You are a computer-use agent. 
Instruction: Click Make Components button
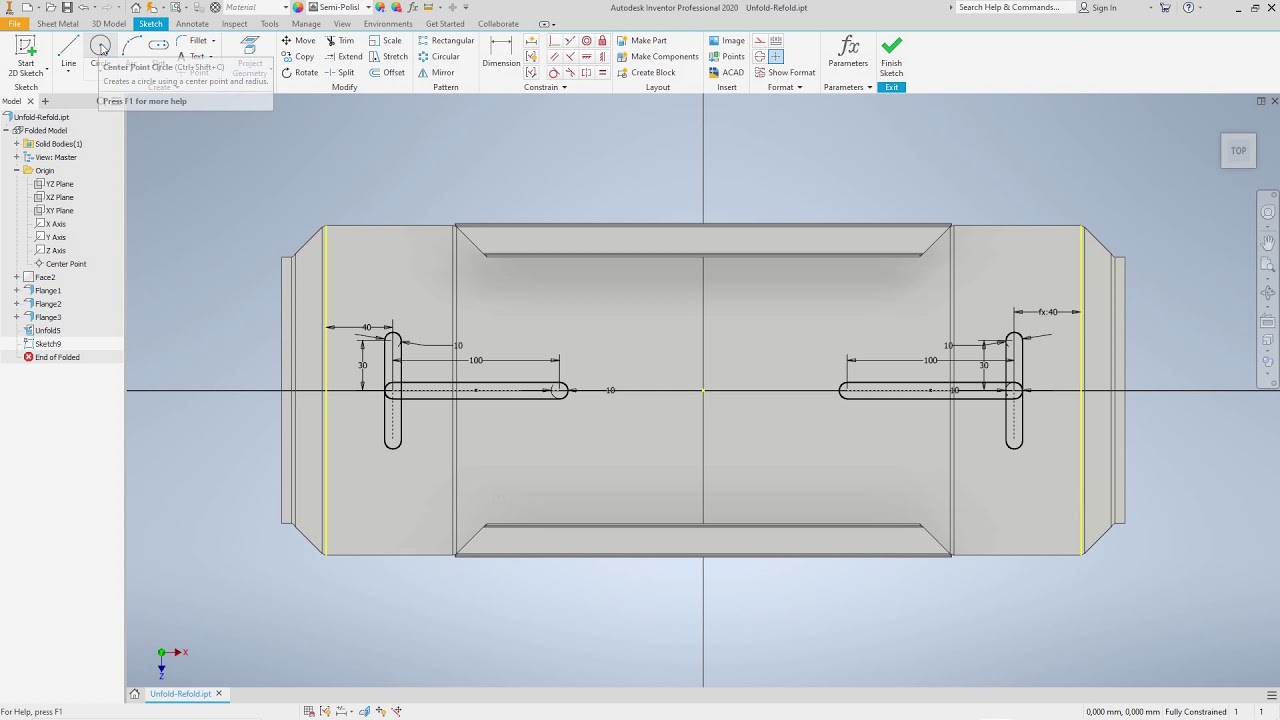656,57
